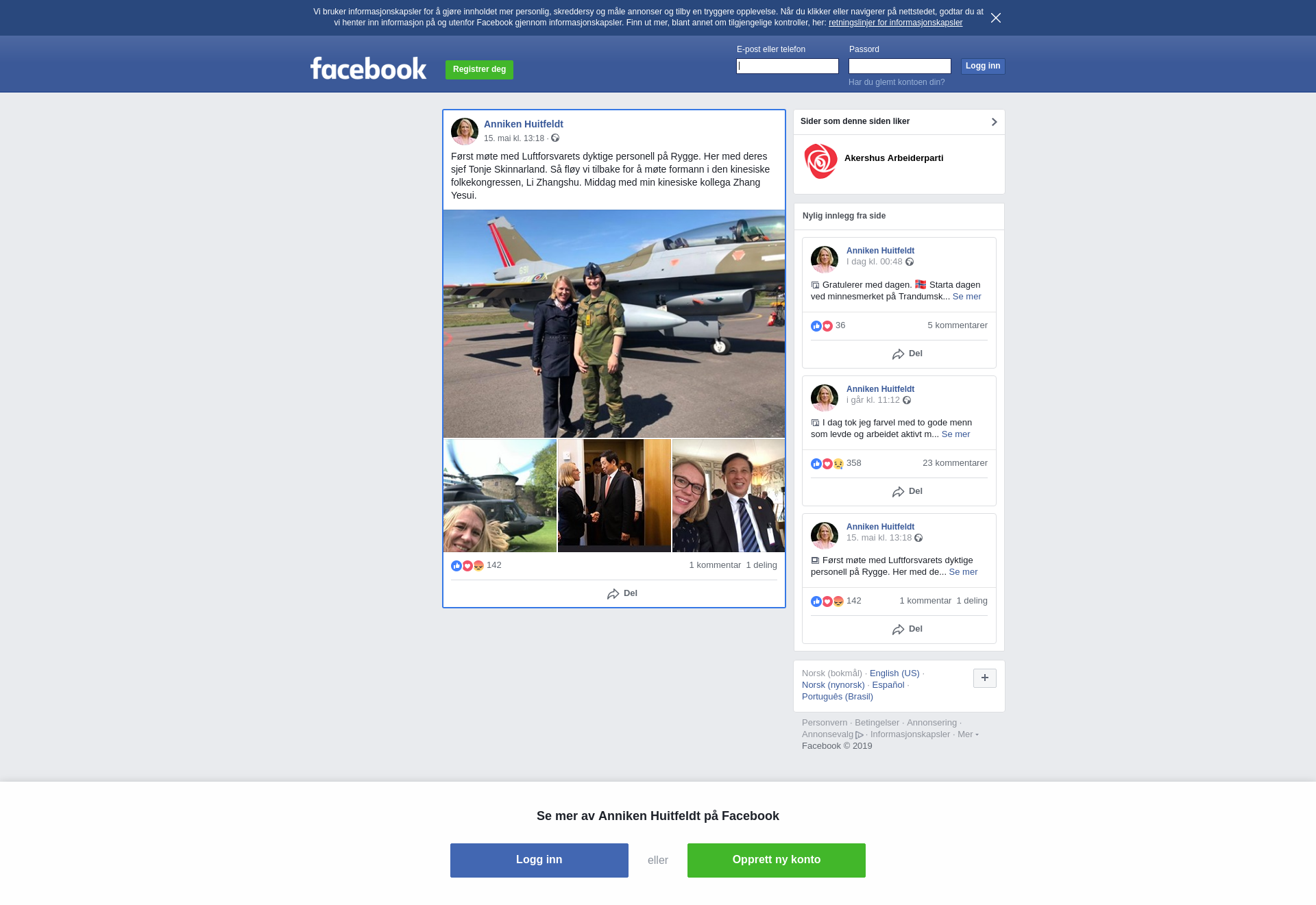Focus the Passord field
The image size is (1316, 905).
pyautogui.click(x=900, y=66)
